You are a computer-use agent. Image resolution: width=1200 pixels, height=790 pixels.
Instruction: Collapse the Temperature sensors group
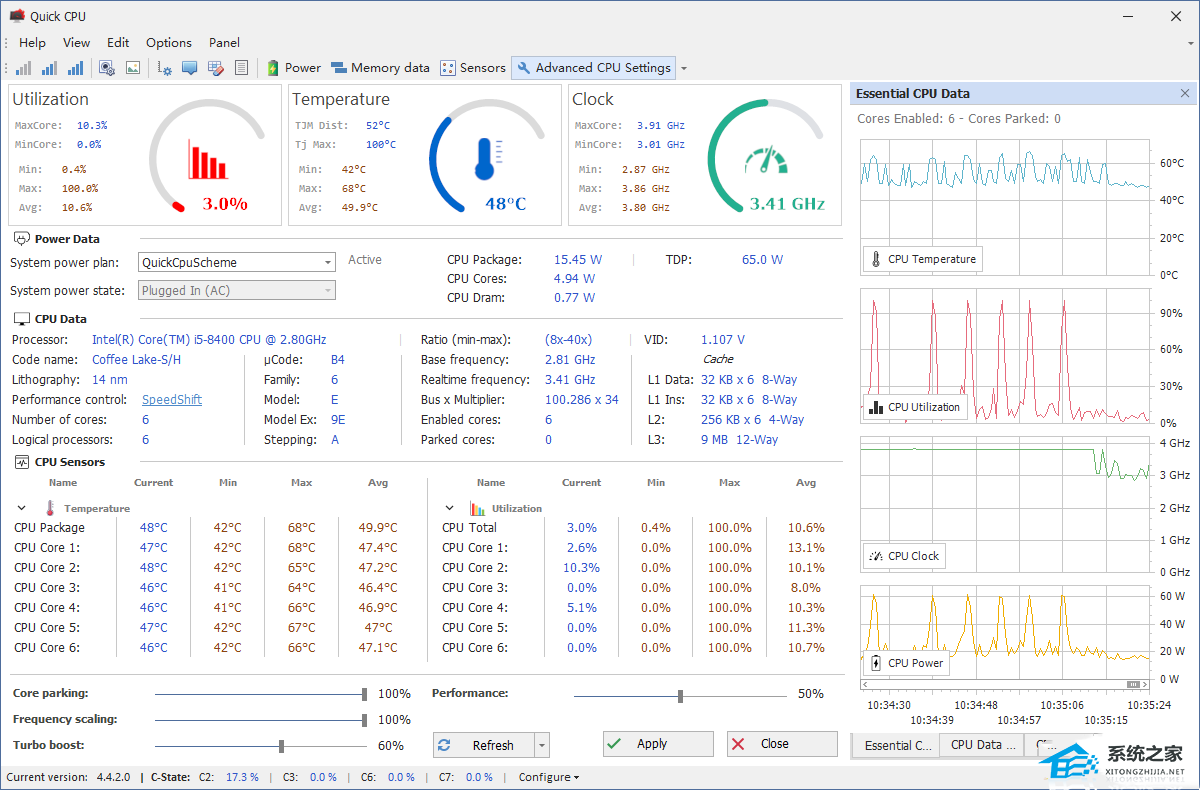pyautogui.click(x=22, y=508)
